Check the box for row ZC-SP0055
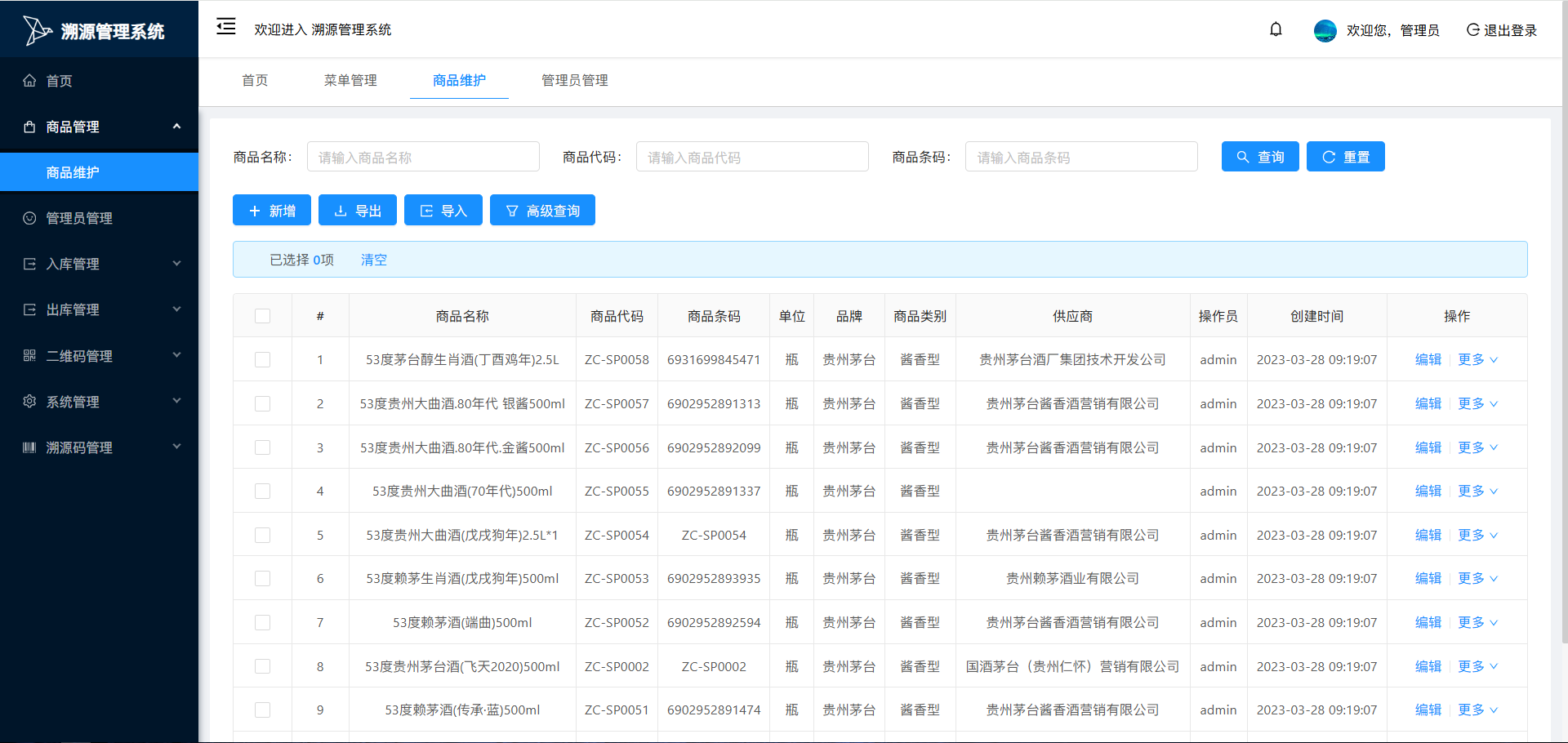This screenshot has width=1568, height=743. coord(262,491)
